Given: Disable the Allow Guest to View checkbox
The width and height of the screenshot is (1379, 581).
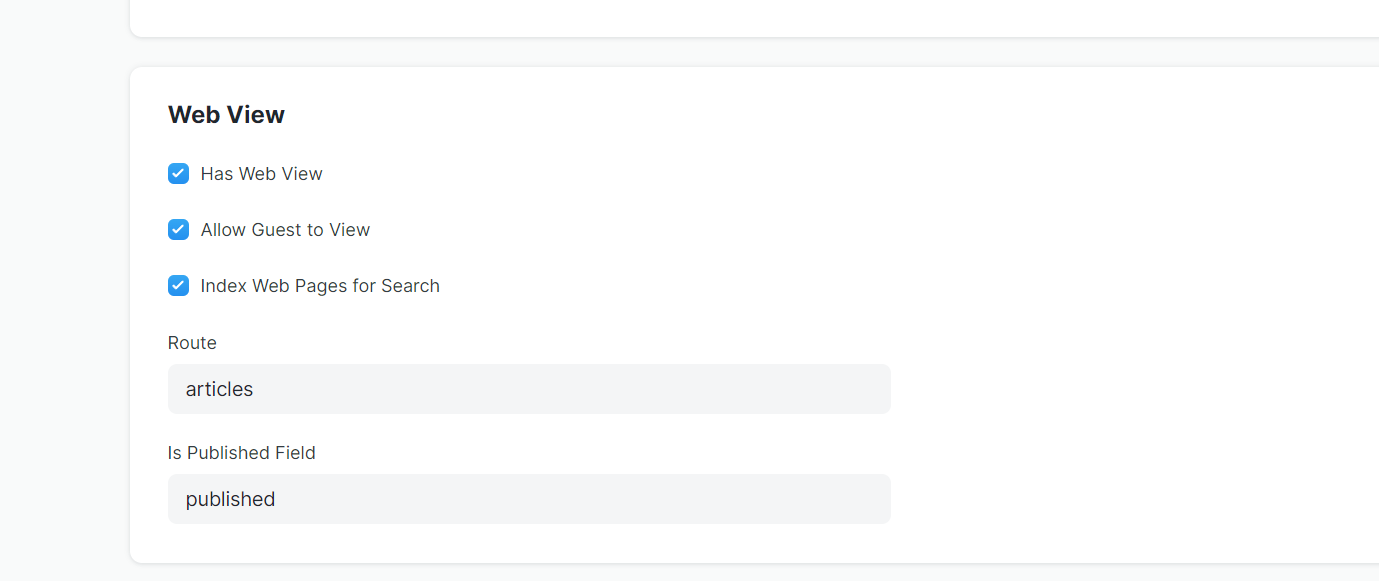Looking at the screenshot, I should 178,230.
